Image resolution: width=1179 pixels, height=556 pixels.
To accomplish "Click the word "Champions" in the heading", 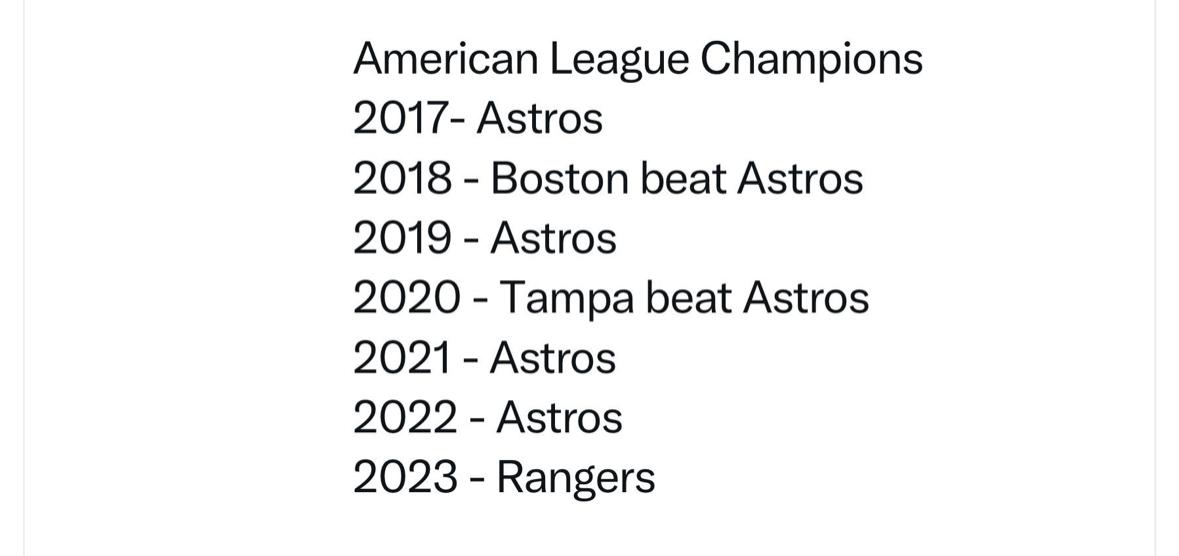I will point(811,59).
